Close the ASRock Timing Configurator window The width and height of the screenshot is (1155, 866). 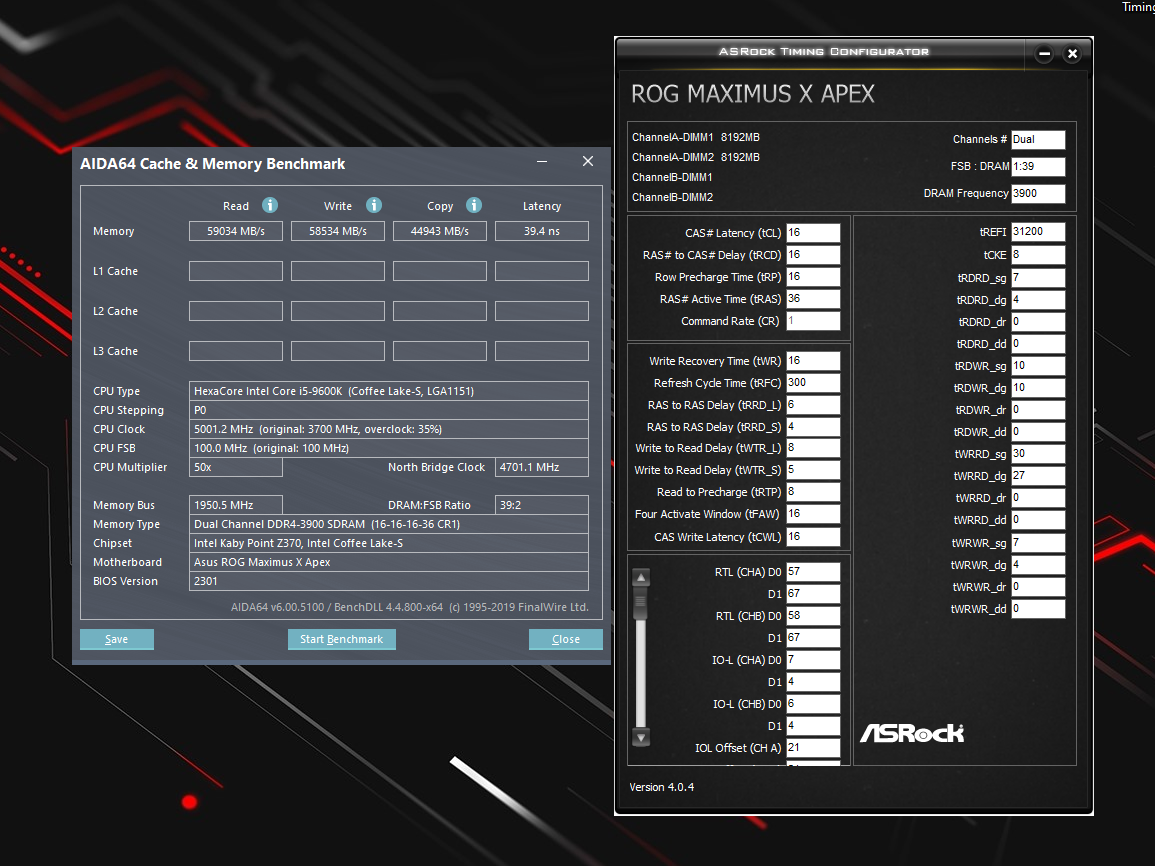1072,54
